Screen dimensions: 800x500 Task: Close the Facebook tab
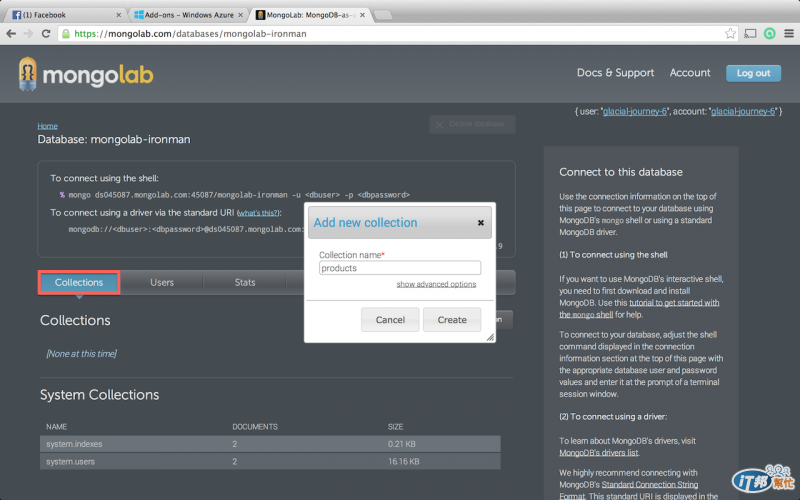coord(118,15)
